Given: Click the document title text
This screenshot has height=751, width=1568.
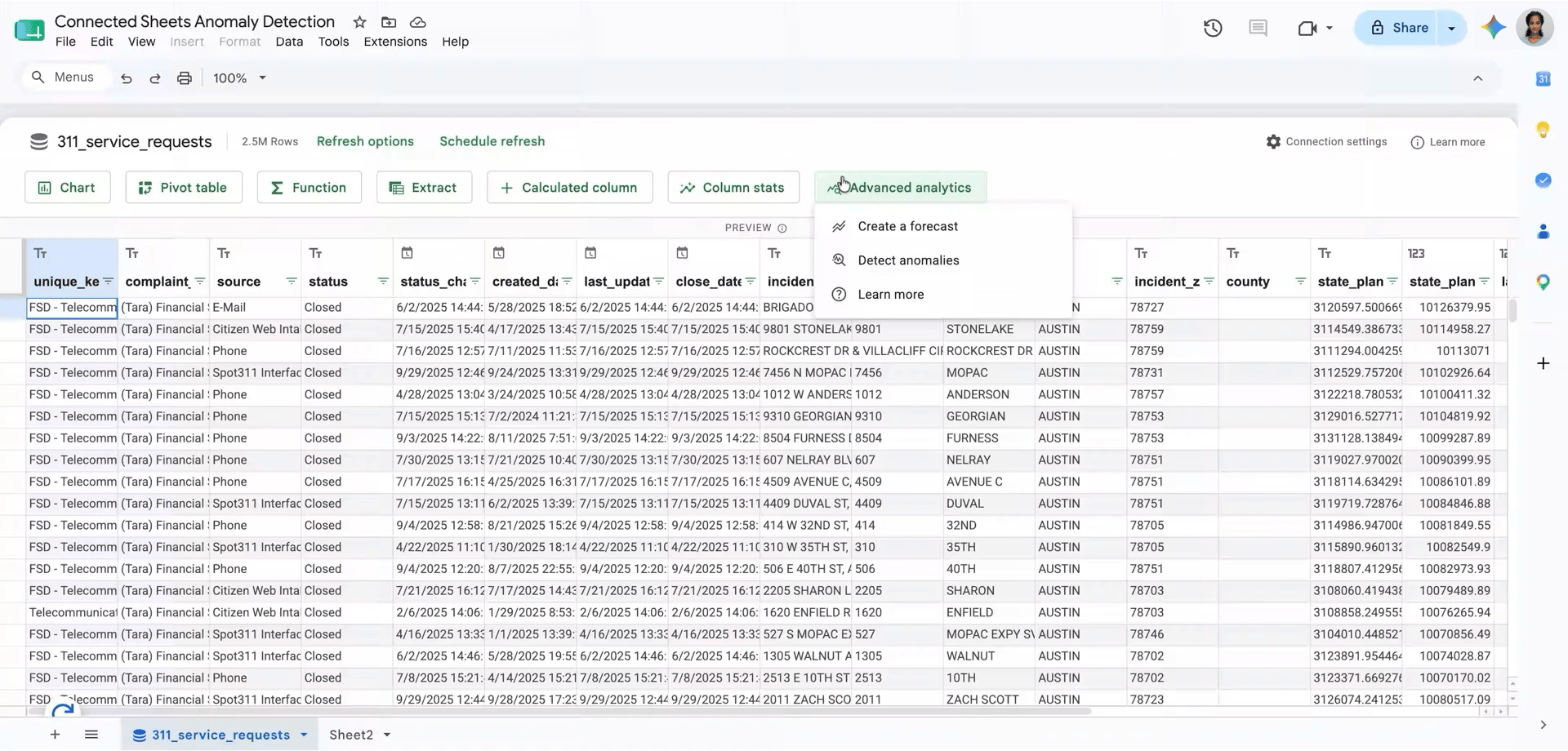Looking at the screenshot, I should click(194, 22).
